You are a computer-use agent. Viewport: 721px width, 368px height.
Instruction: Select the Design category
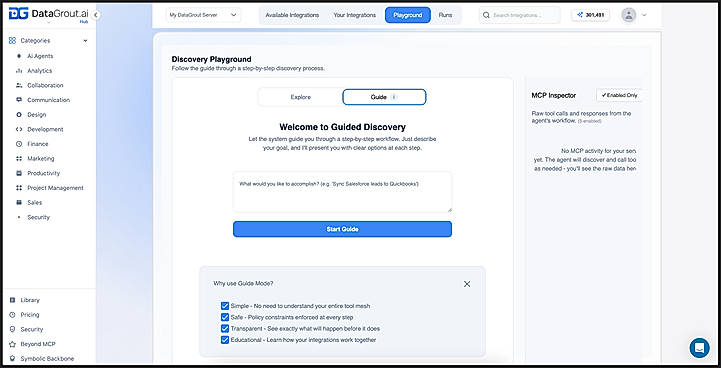pyautogui.click(x=37, y=115)
